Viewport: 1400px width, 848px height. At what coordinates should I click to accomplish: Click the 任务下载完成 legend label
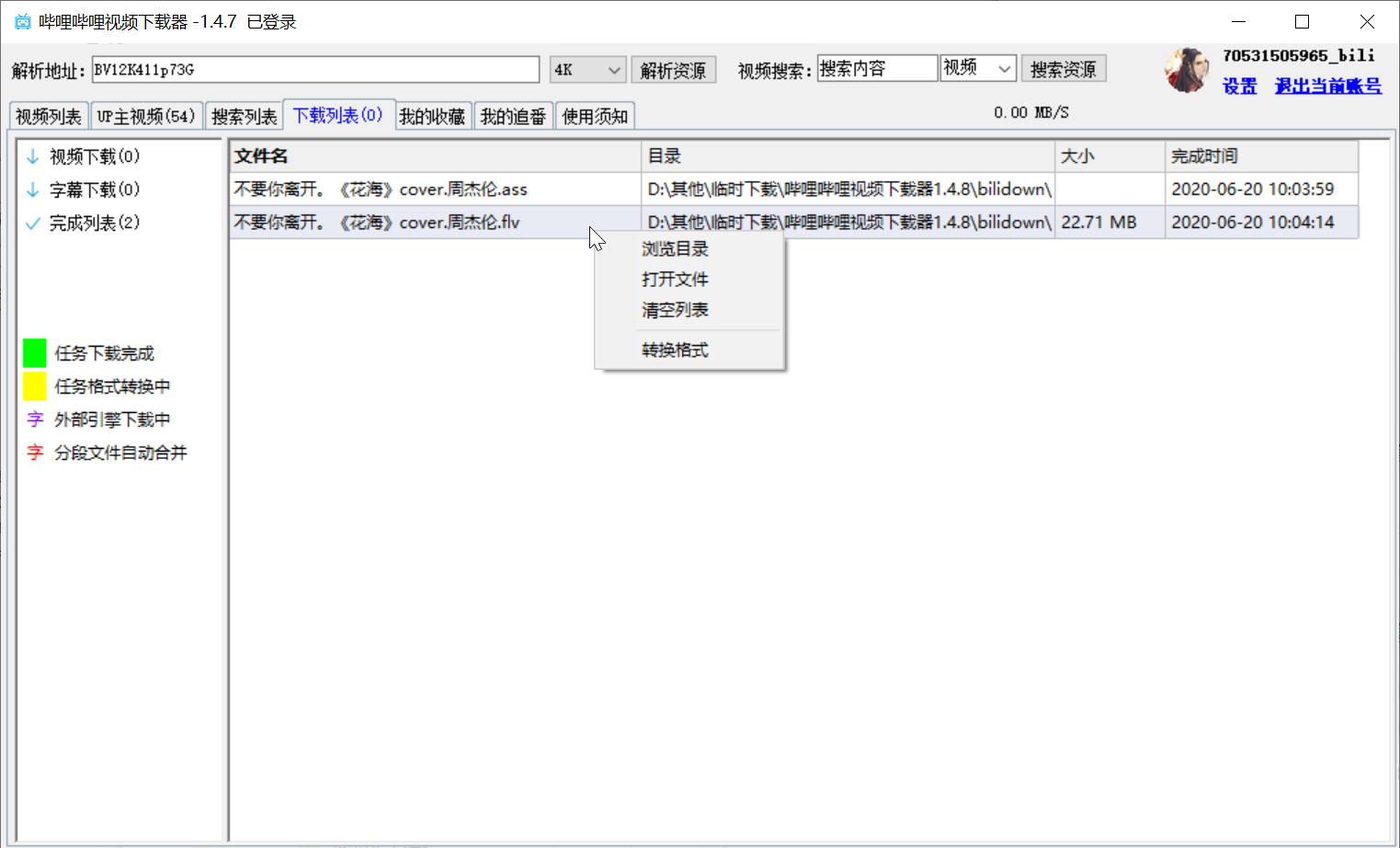point(104,353)
